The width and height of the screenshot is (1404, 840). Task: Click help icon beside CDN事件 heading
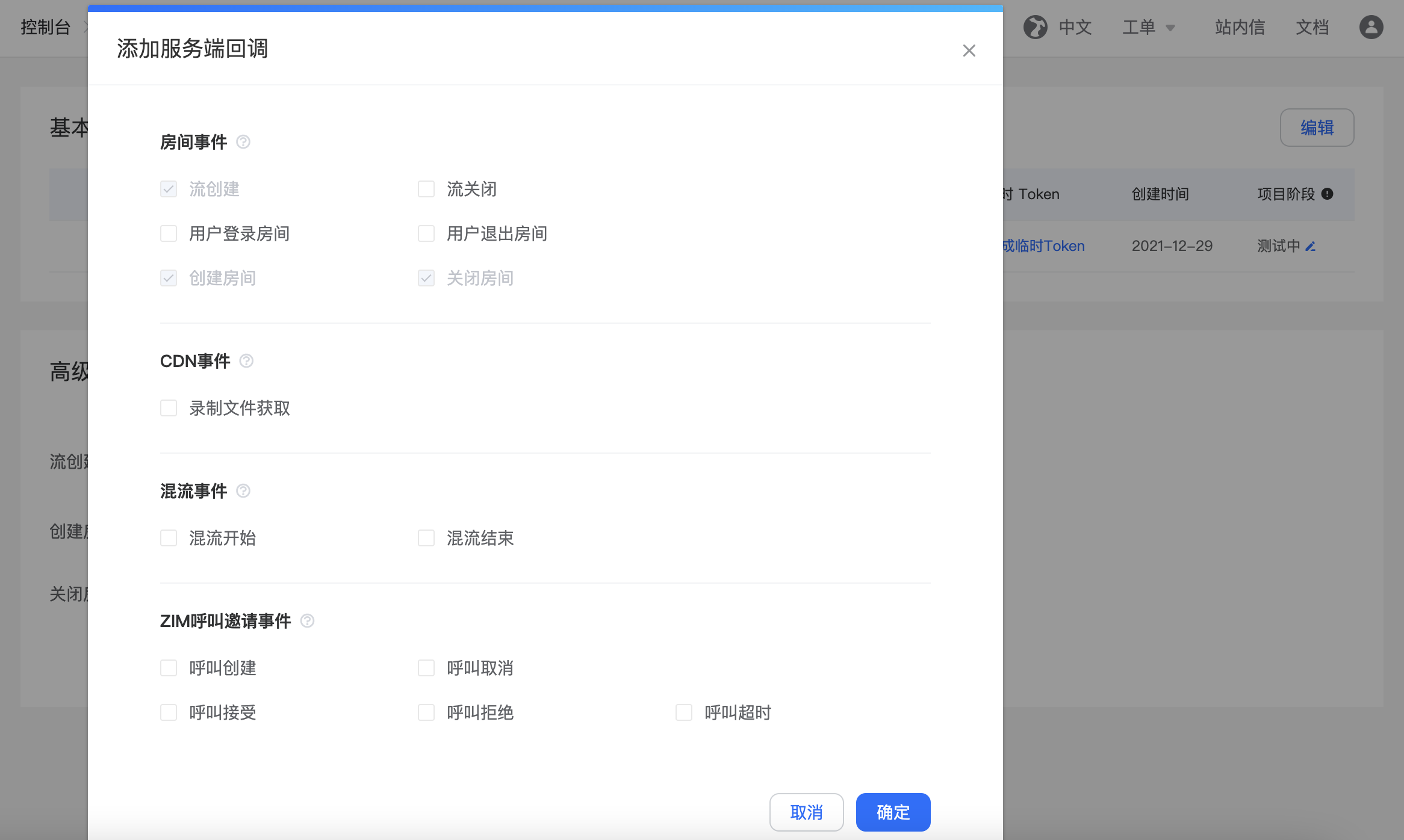pos(246,361)
